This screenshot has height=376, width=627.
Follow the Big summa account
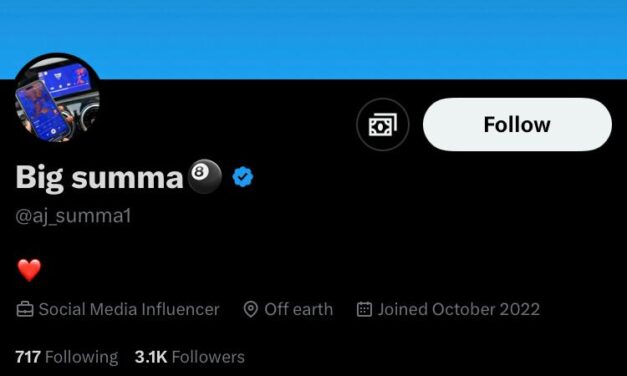tap(517, 124)
